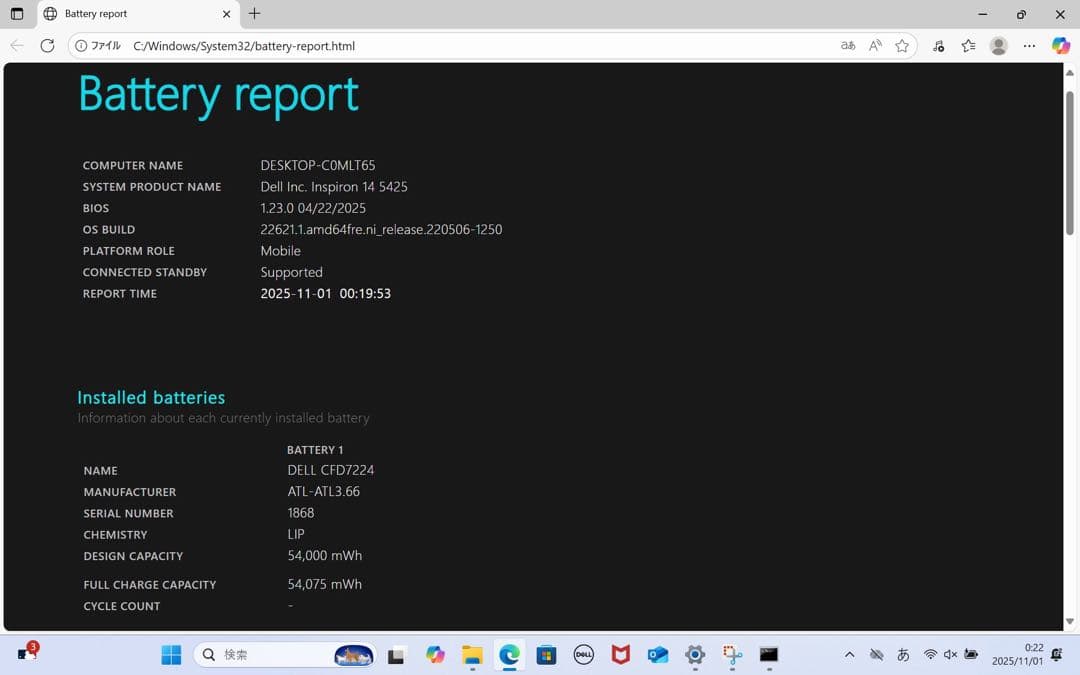Open Microsoft Store from the taskbar
This screenshot has height=675, width=1080.
(x=546, y=655)
